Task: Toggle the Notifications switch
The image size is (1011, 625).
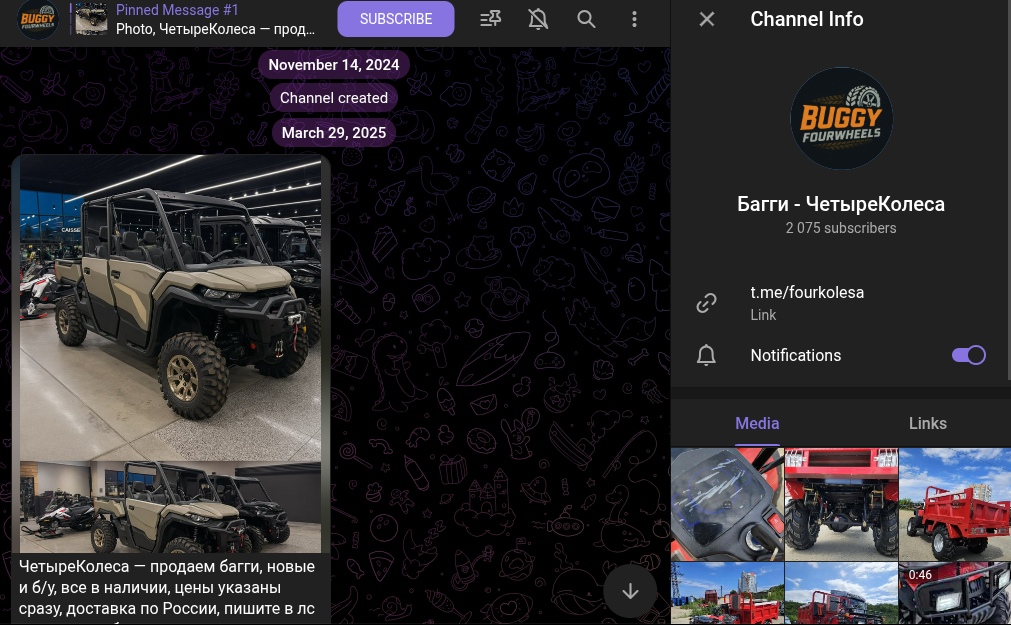Action: 968,355
